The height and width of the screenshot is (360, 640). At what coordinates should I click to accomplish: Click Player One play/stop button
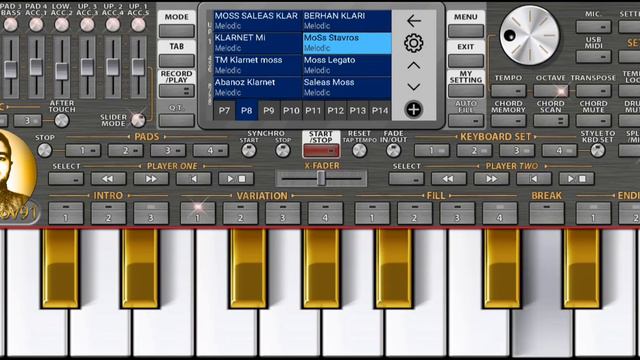coord(236,179)
